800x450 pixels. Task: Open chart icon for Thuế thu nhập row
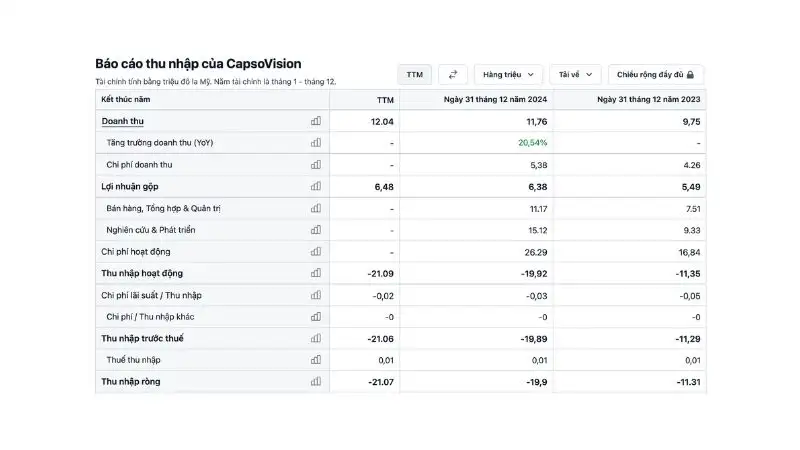(x=316, y=360)
